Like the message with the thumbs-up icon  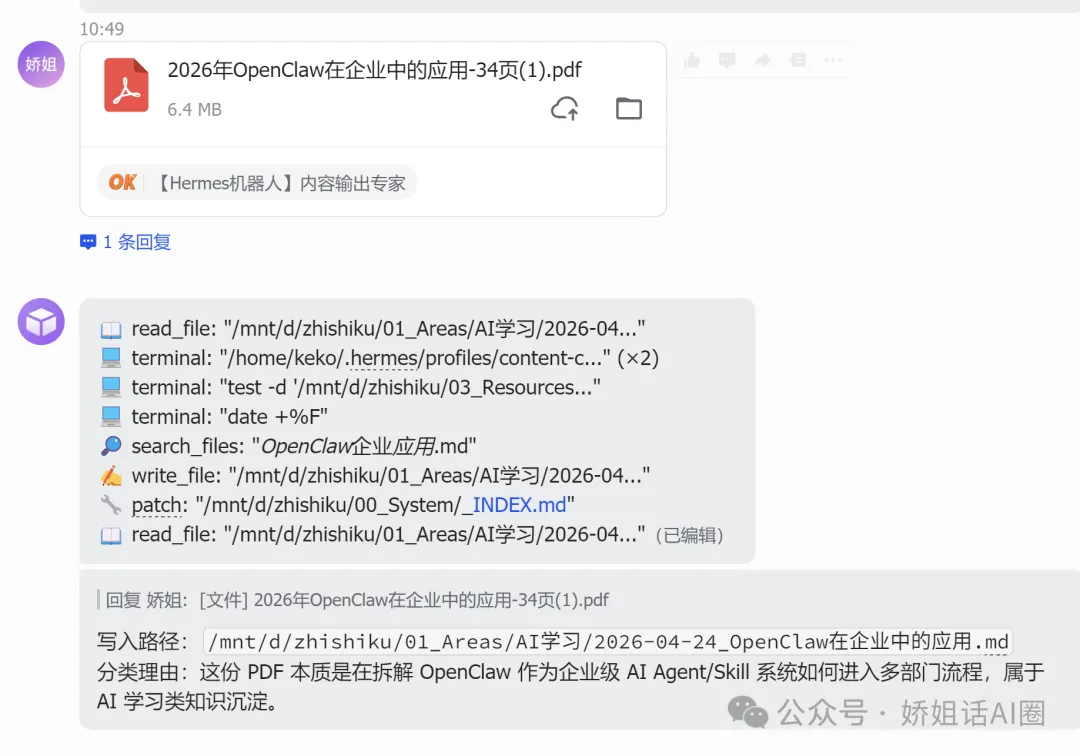coord(691,60)
